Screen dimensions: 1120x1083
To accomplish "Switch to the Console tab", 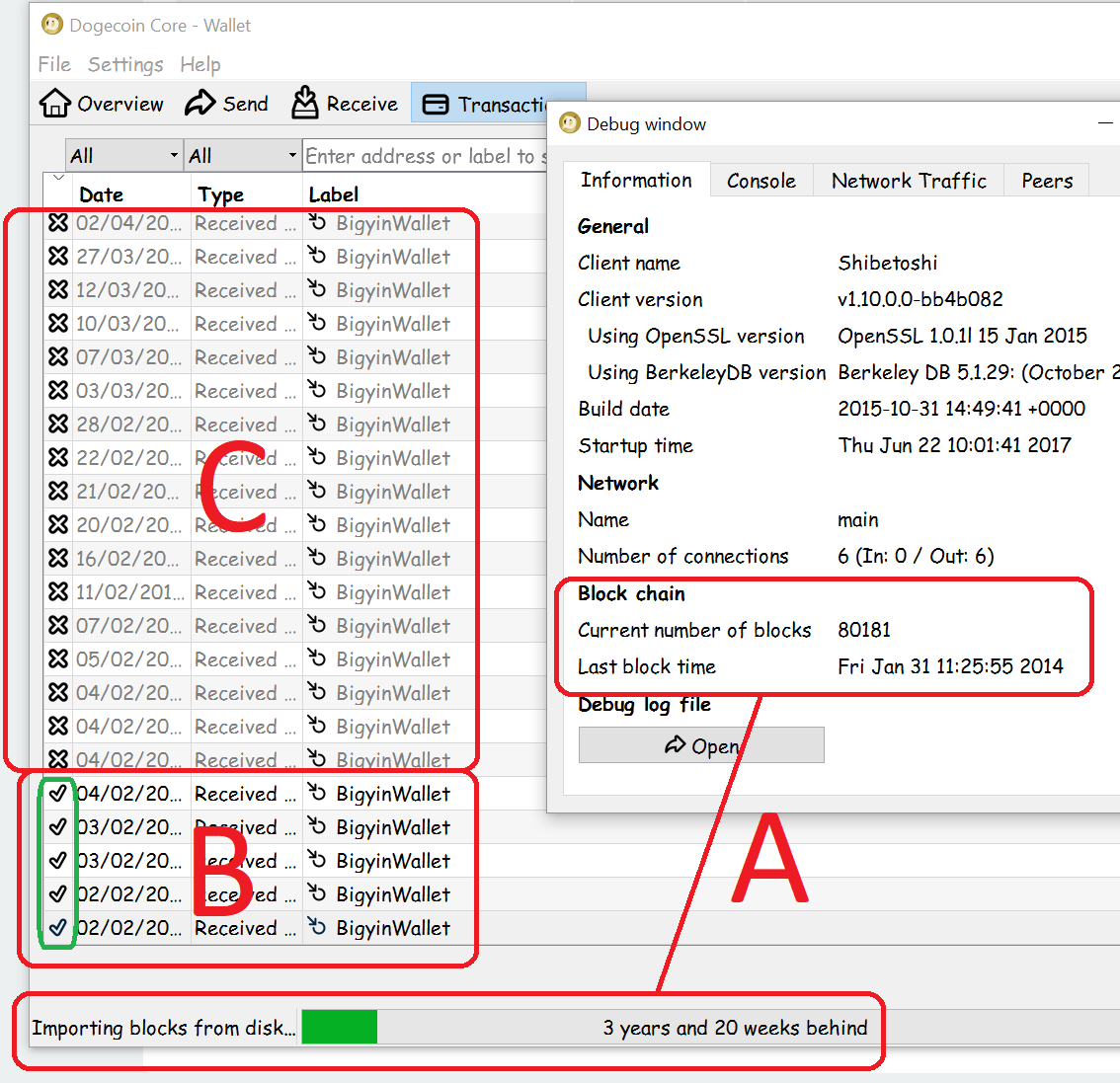I will 761,181.
